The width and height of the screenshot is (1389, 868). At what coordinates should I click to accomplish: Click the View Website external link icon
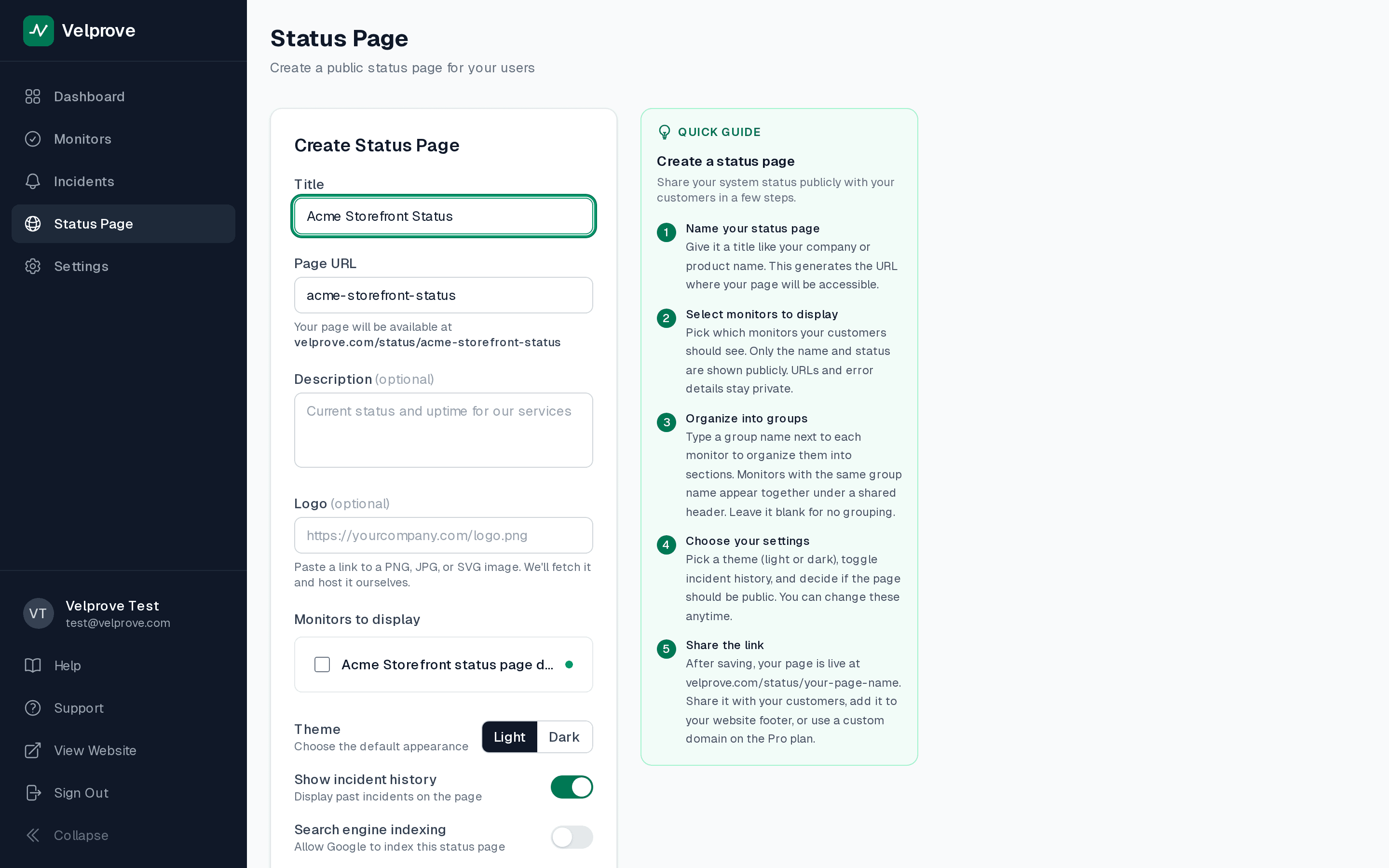click(x=33, y=750)
